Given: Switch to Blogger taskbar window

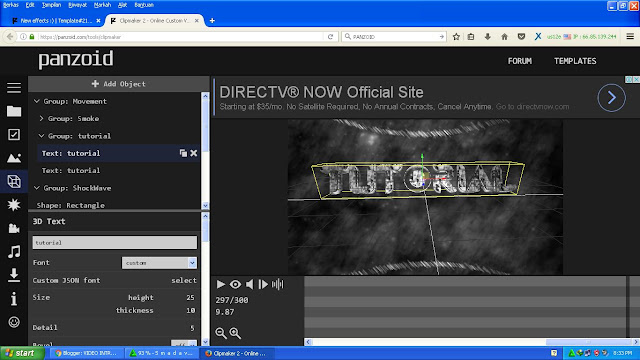Looking at the screenshot, I should (87, 353).
